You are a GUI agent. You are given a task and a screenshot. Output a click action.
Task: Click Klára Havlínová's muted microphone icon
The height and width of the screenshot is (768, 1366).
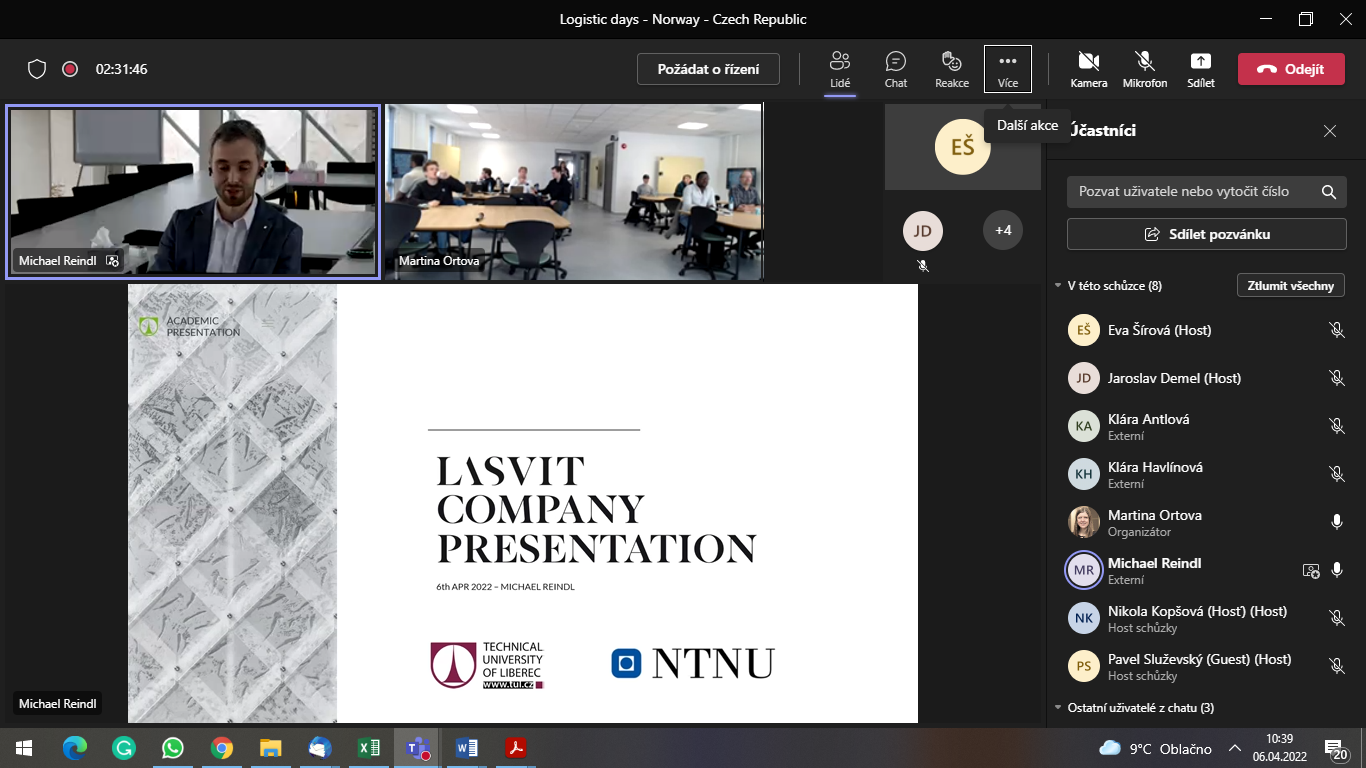point(1337,474)
